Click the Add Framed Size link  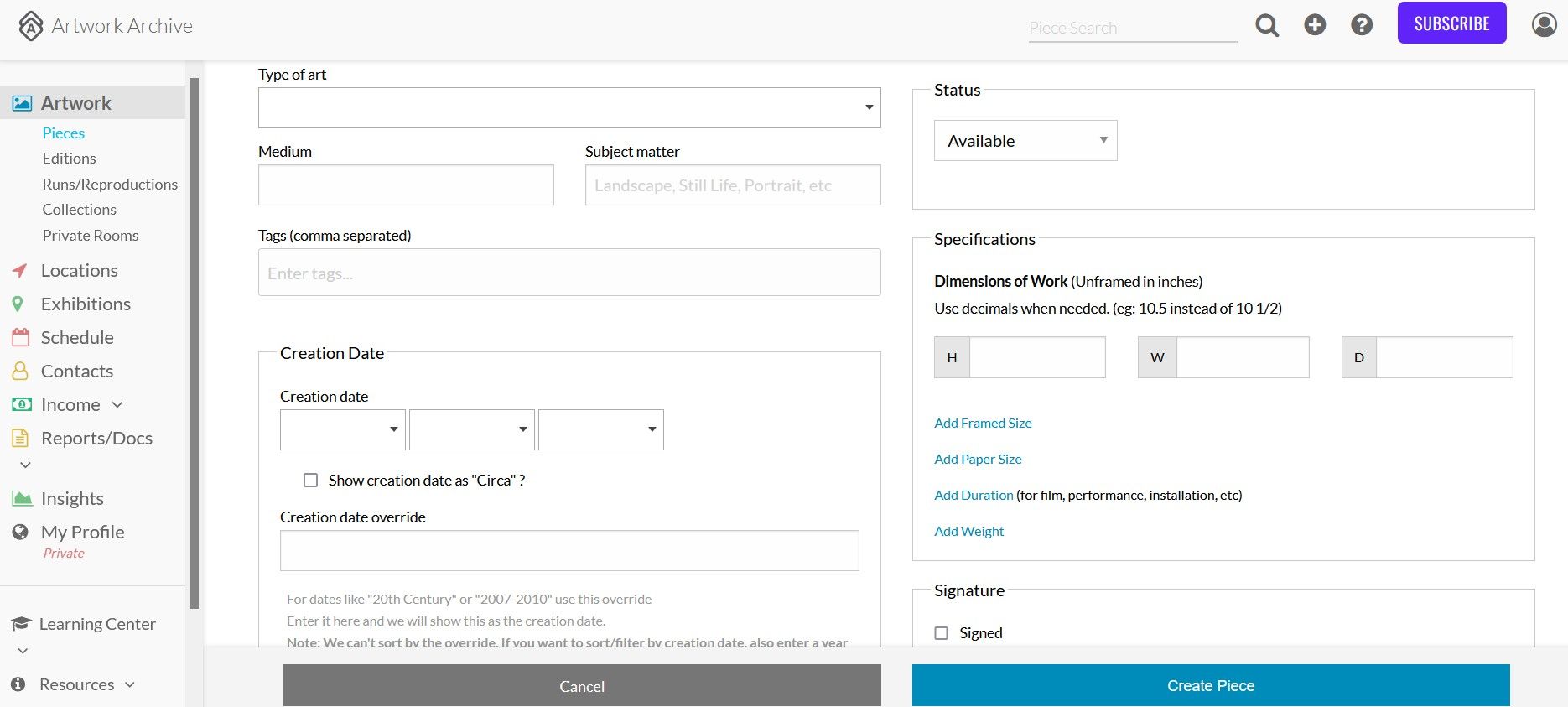(983, 424)
